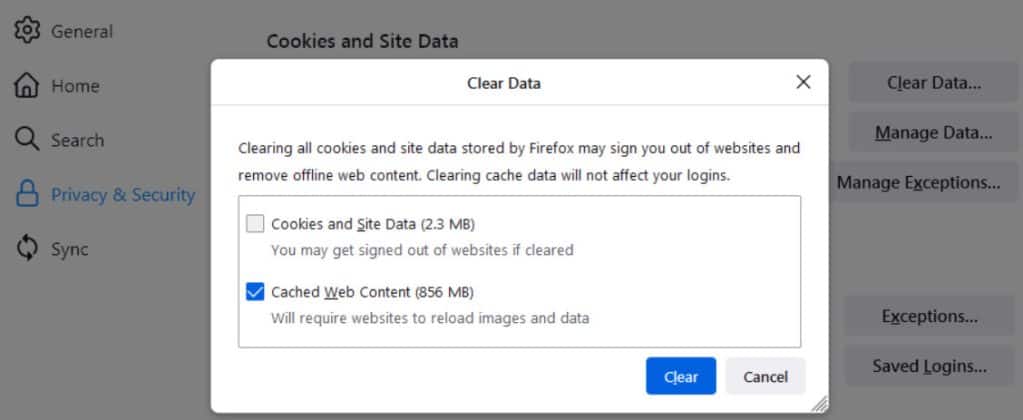Click the Search magnifier icon
1023x420 pixels.
[27, 140]
